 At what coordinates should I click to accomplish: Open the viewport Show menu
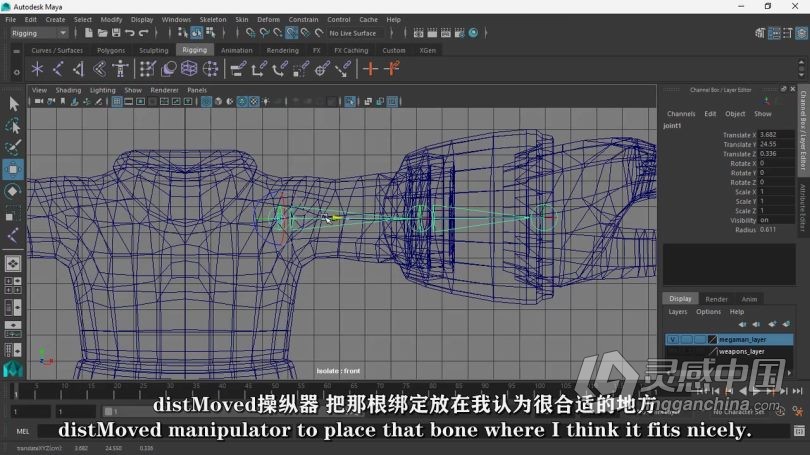click(x=133, y=90)
